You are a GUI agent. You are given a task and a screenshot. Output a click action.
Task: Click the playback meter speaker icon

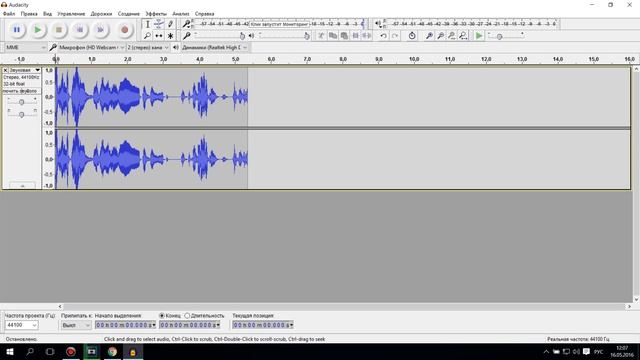pos(378,24)
